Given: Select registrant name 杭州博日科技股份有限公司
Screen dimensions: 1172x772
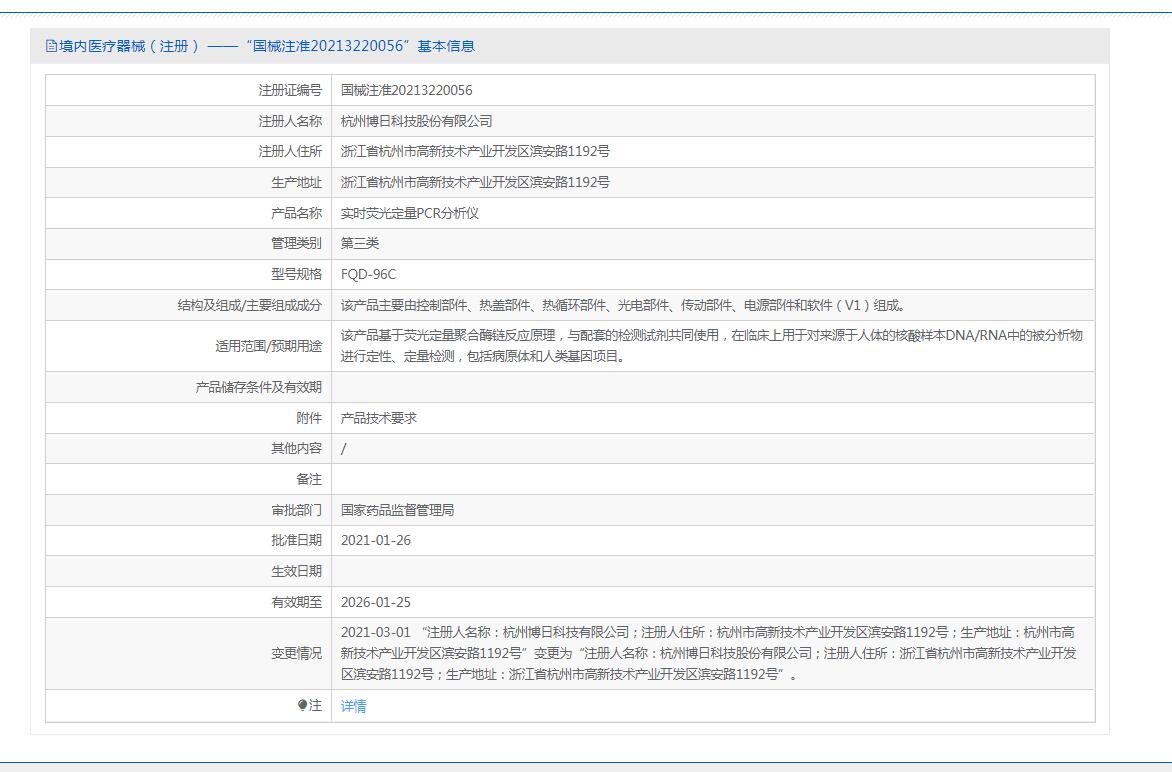Looking at the screenshot, I should coord(416,121).
